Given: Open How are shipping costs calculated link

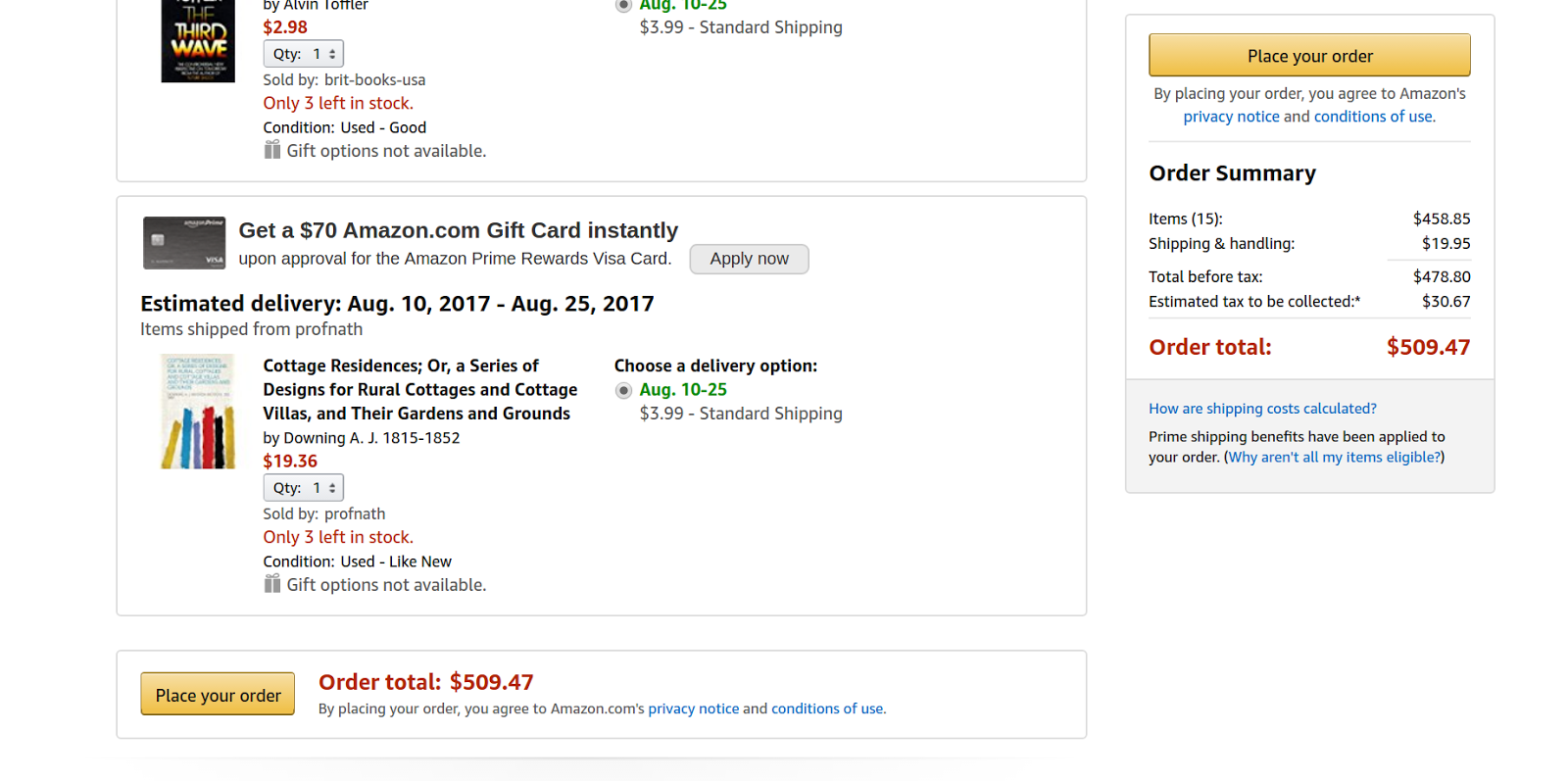Looking at the screenshot, I should click(1262, 409).
